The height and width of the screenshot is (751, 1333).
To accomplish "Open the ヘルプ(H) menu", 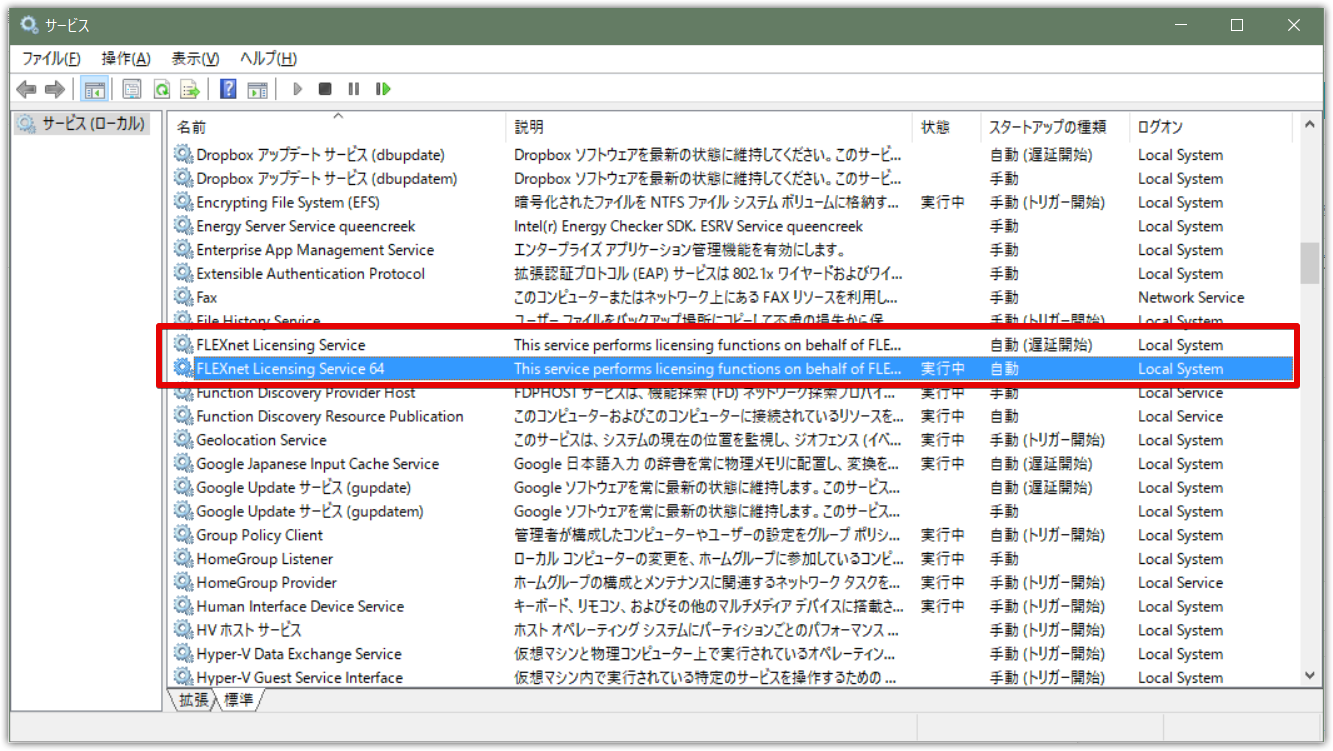I will click(x=268, y=59).
